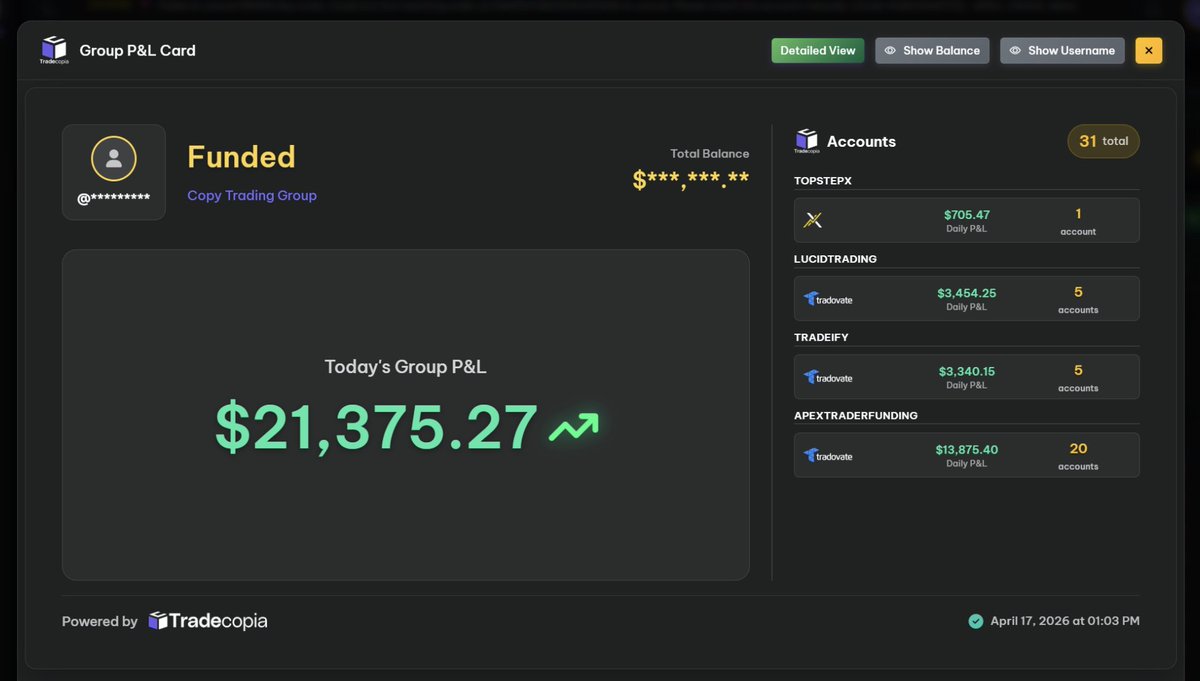The image size is (1200, 681).
Task: Click the TOPSTEPX section label
Action: click(823, 181)
